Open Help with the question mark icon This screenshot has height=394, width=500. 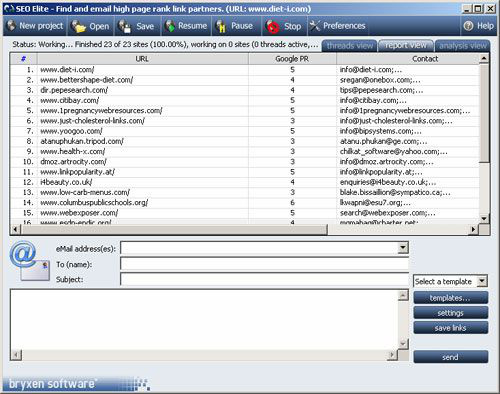point(468,26)
